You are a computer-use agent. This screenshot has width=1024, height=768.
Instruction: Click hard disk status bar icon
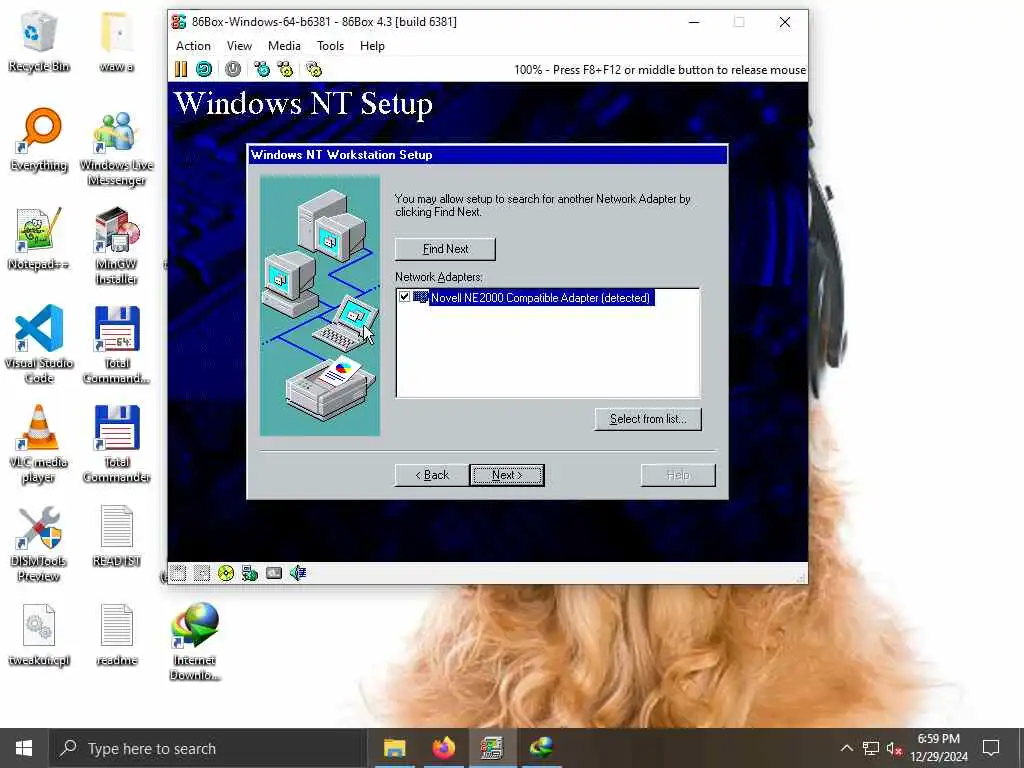point(274,573)
